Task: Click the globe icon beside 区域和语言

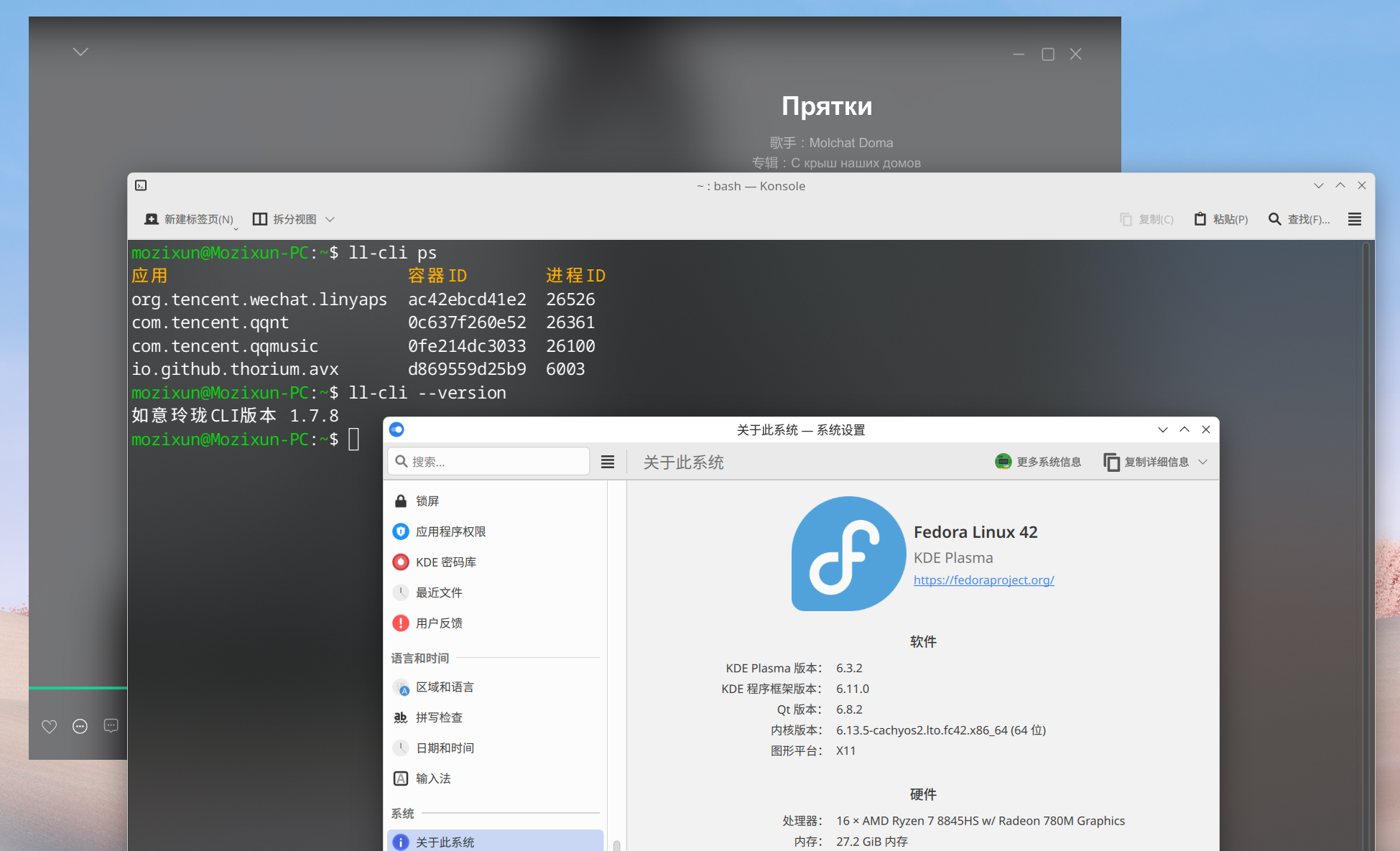Action: 401,687
